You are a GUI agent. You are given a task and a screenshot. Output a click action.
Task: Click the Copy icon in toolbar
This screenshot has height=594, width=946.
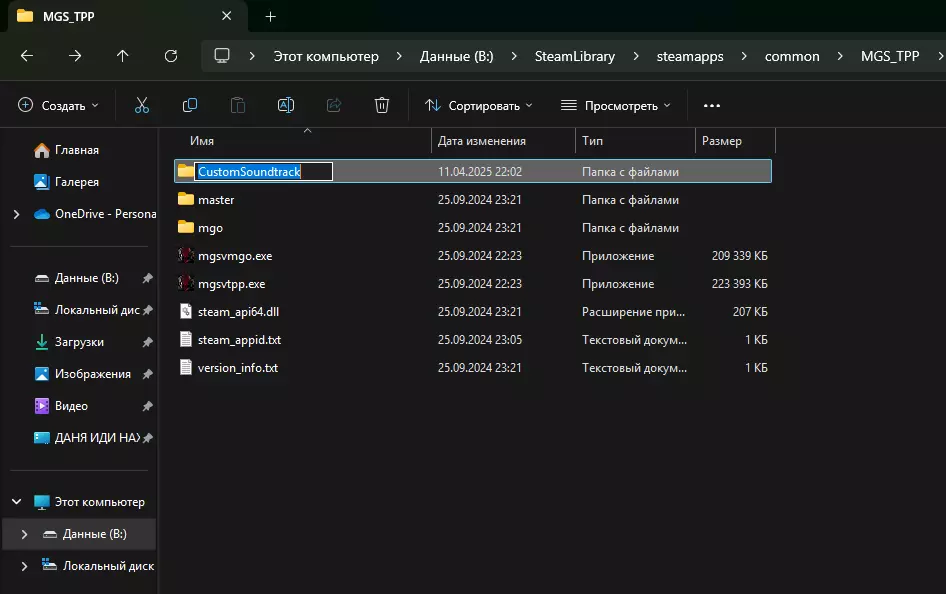click(189, 105)
